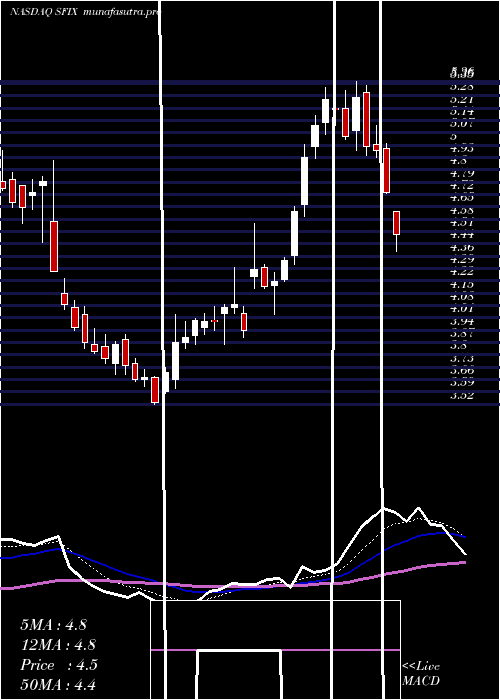
Task: Click the 4.15 price axis label
Action: click(x=462, y=284)
